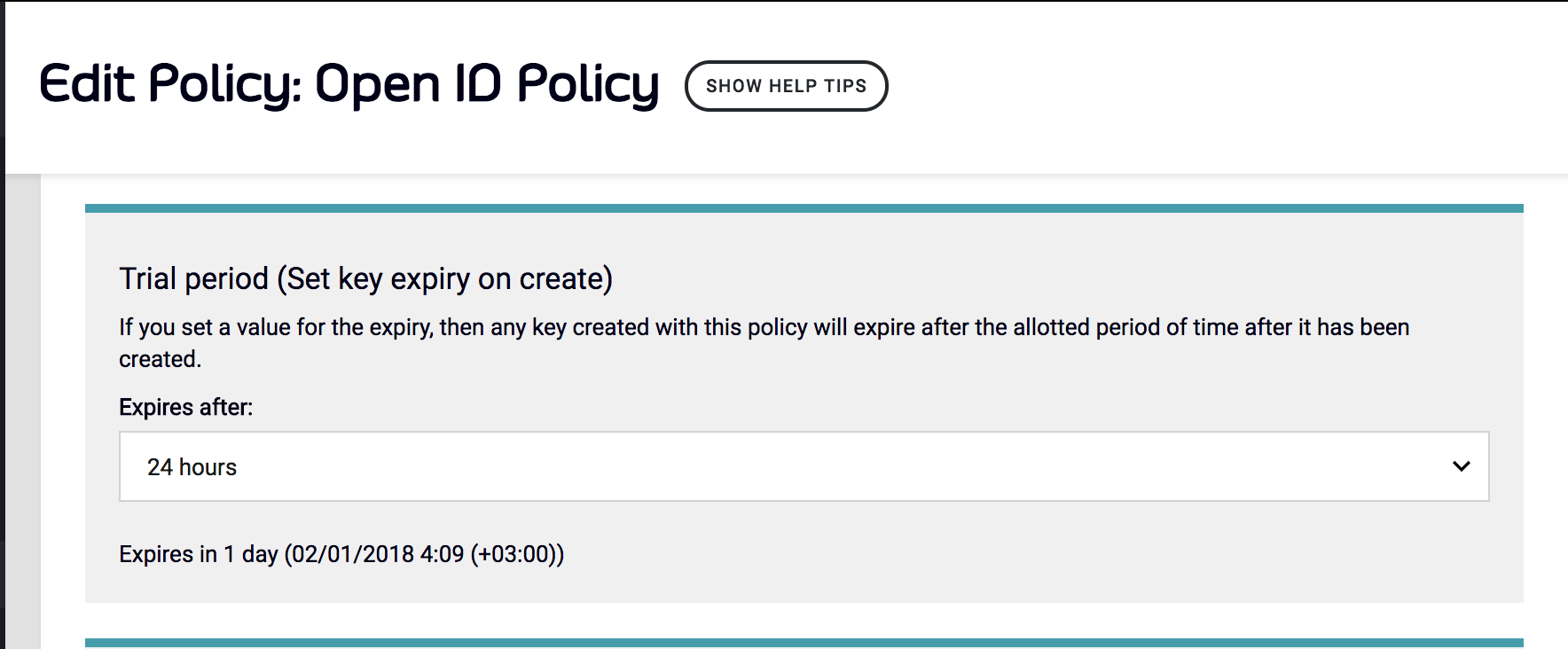This screenshot has height=649, width=1568.
Task: Click the key expiry description paragraph
Action: coord(763,328)
